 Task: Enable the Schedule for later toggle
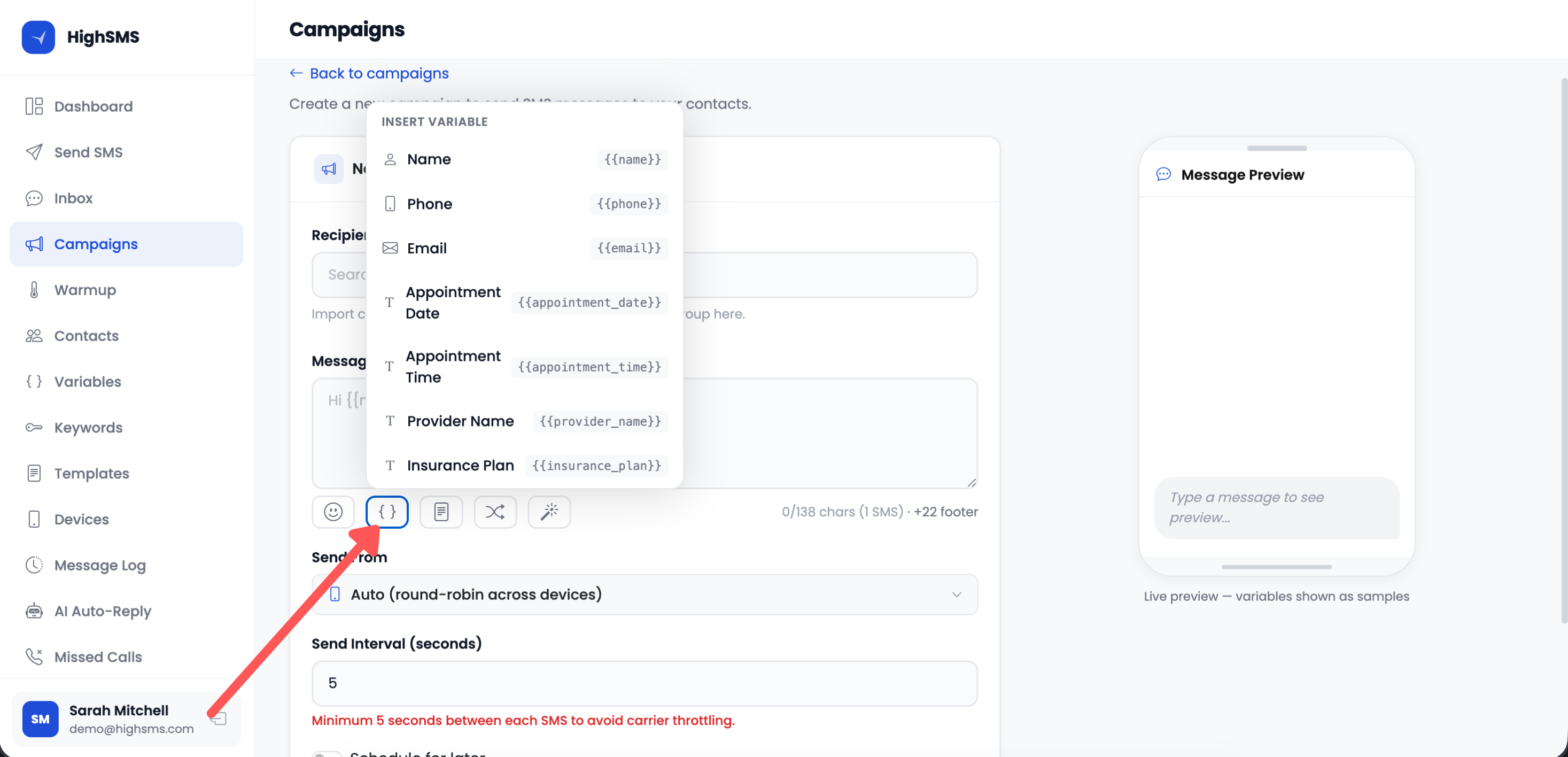pyautogui.click(x=327, y=754)
